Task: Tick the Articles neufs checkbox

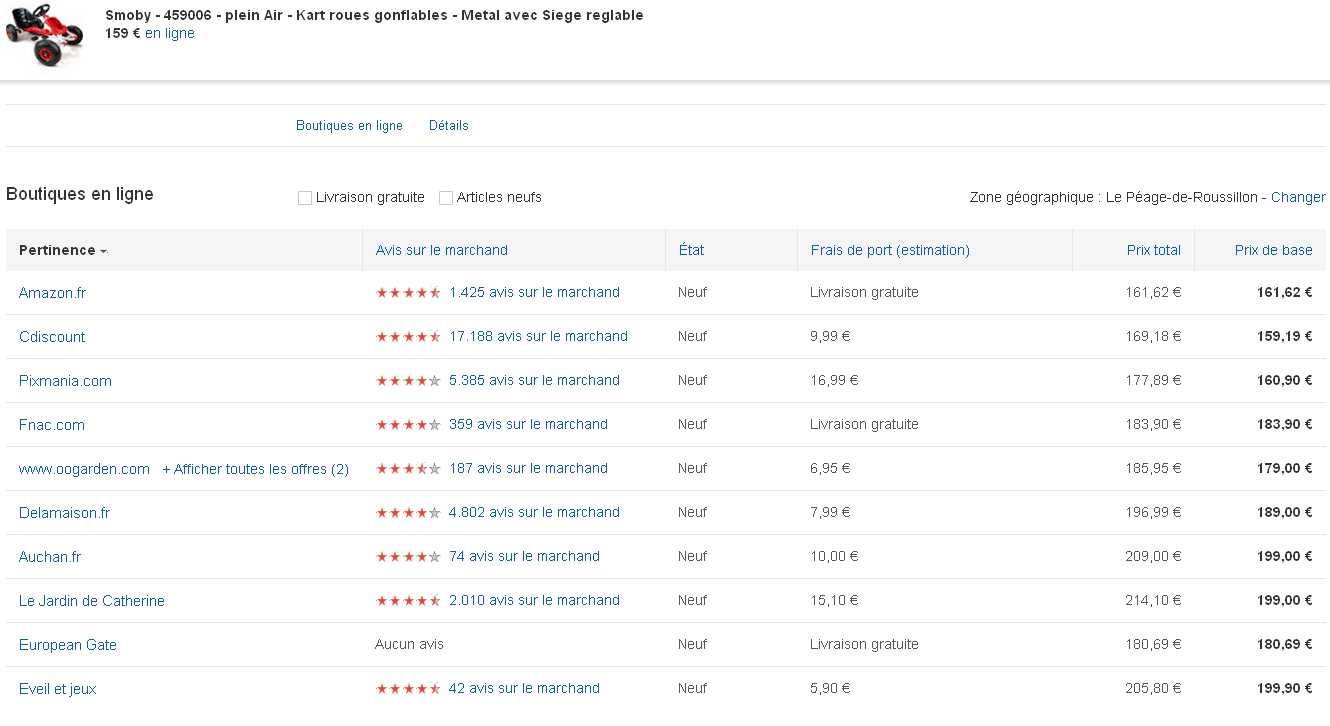Action: (x=446, y=198)
